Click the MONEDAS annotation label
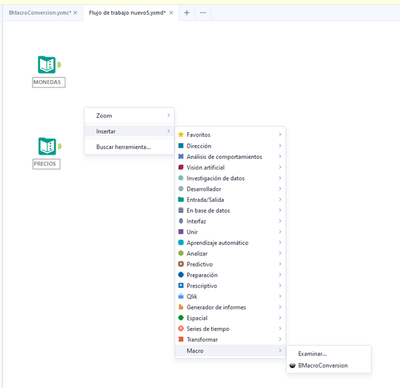 (x=49, y=82)
